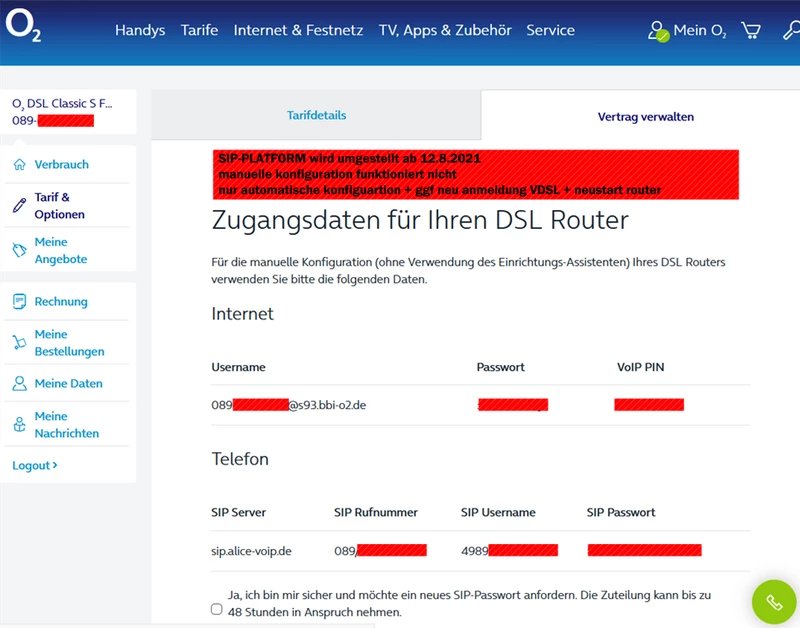Open Tarif & Optionen in sidebar
The image size is (800, 628).
60,206
